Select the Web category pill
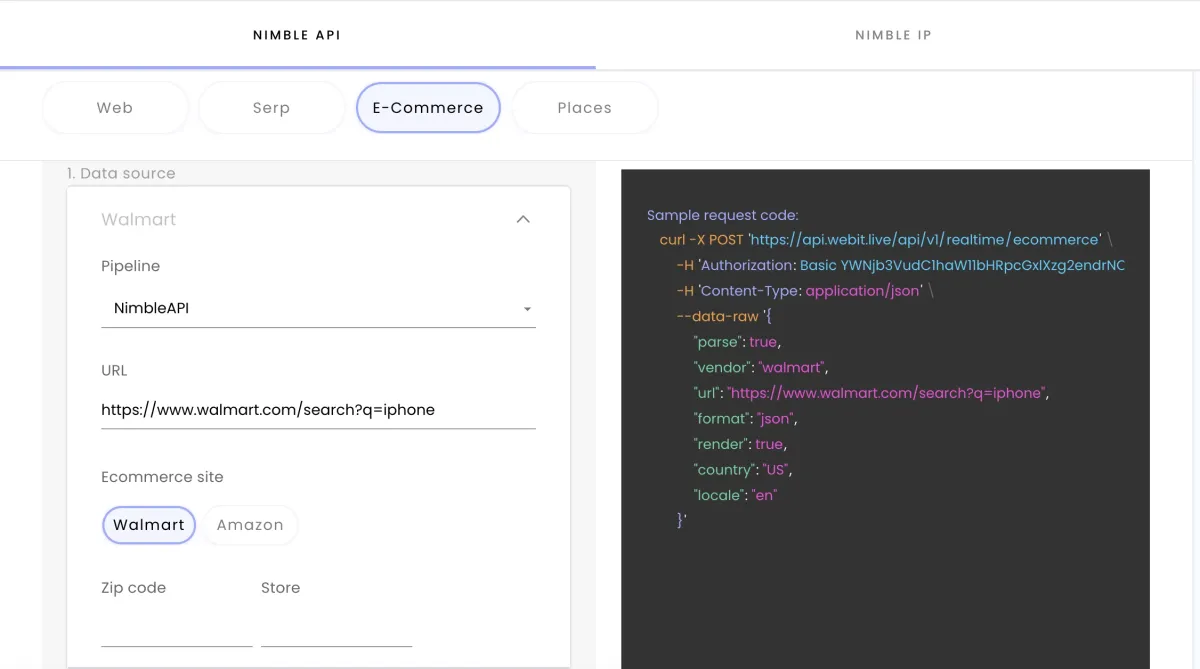The image size is (1200, 669). pos(115,108)
